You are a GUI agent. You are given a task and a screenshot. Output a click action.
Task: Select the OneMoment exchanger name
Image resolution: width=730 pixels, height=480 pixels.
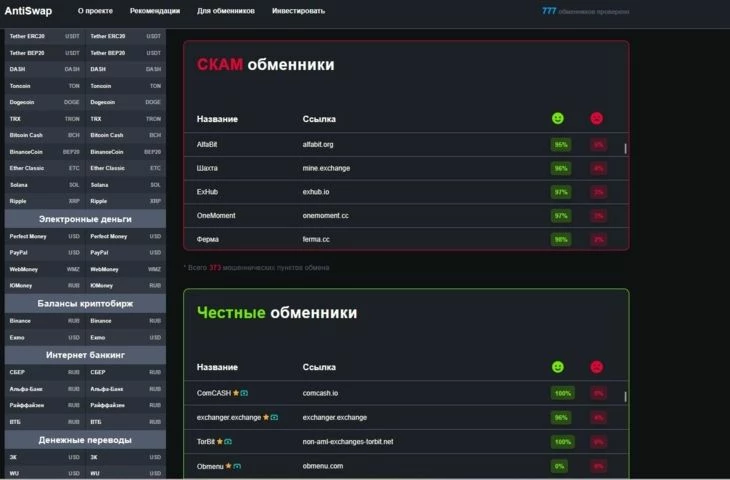coord(216,216)
